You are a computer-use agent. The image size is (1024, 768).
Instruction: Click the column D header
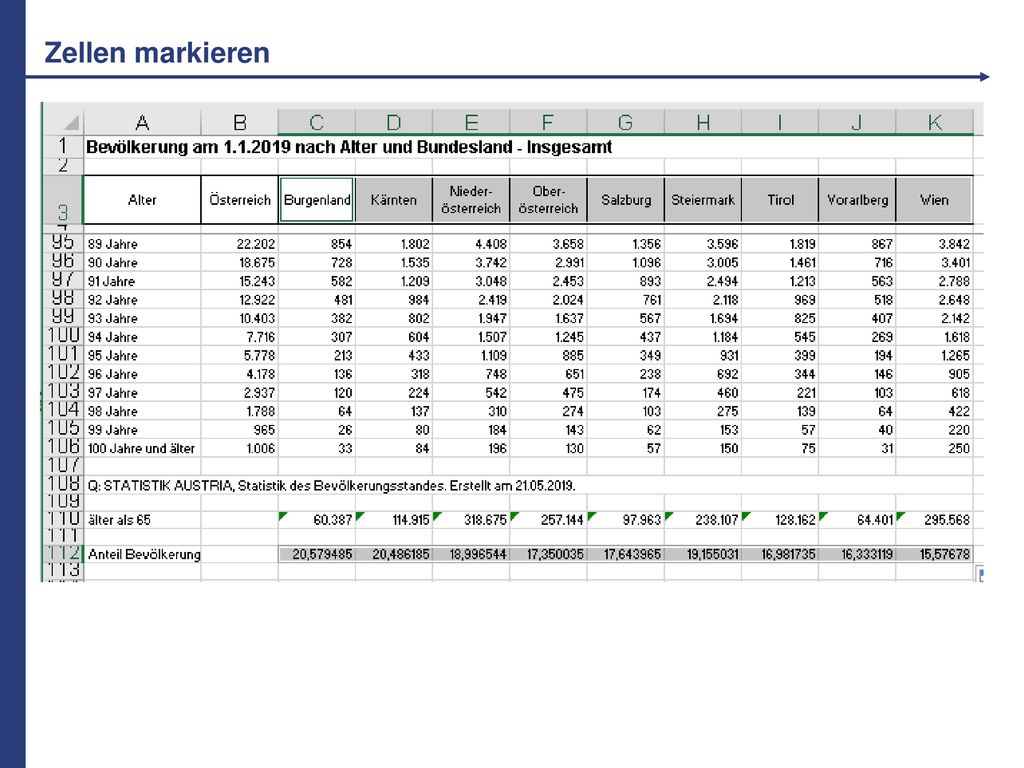click(394, 122)
